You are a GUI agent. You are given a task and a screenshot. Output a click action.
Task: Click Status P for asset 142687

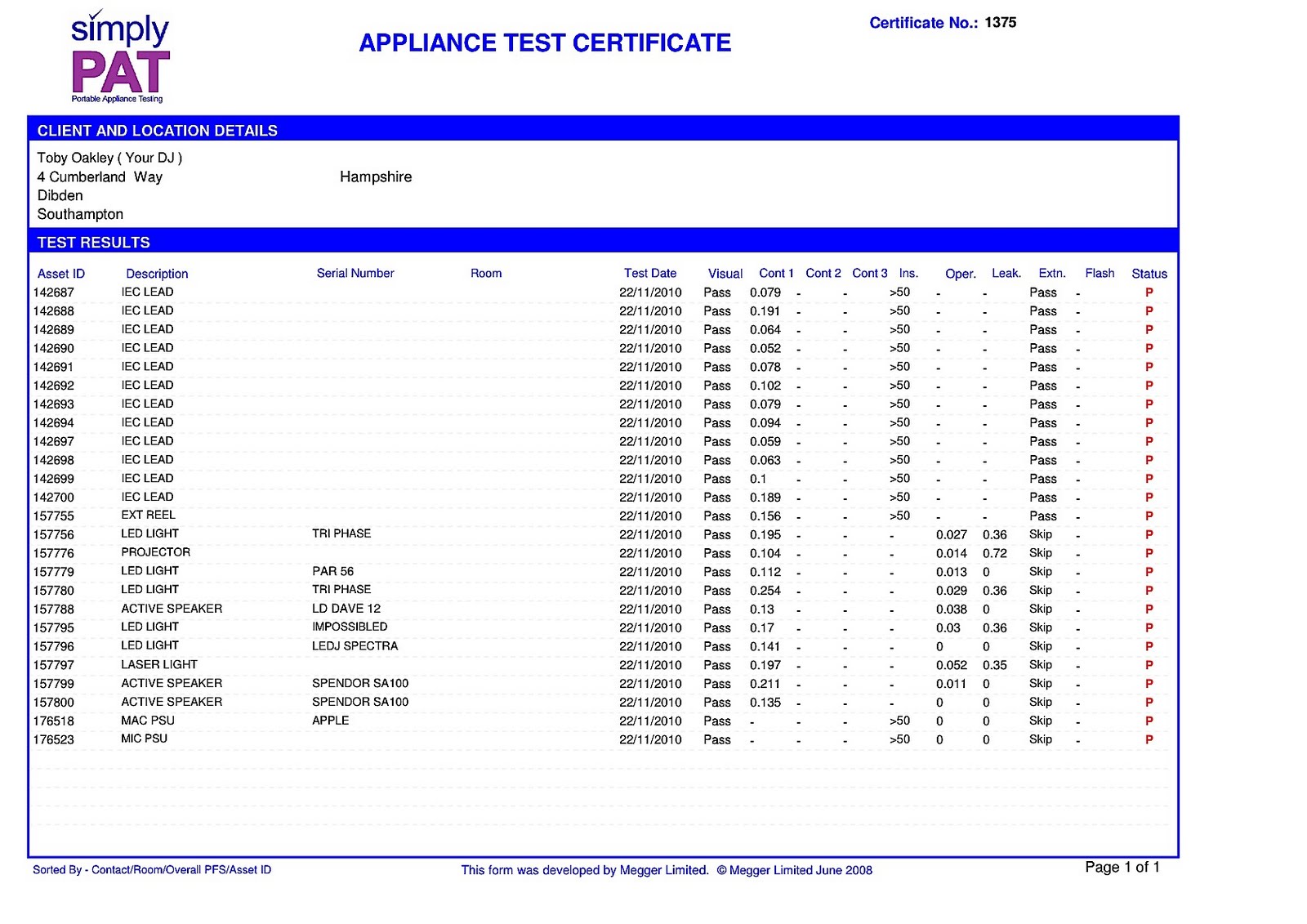pos(1149,292)
